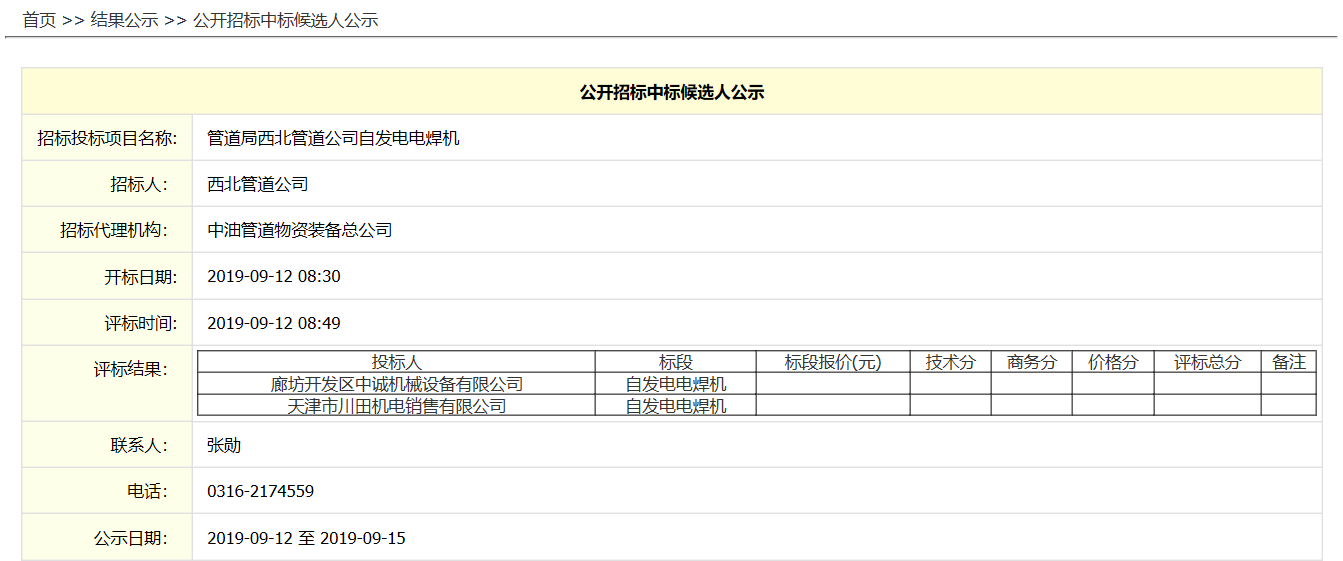Select tenderer value 西北管道公司
Screen dimensions: 1343x561
pos(258,184)
